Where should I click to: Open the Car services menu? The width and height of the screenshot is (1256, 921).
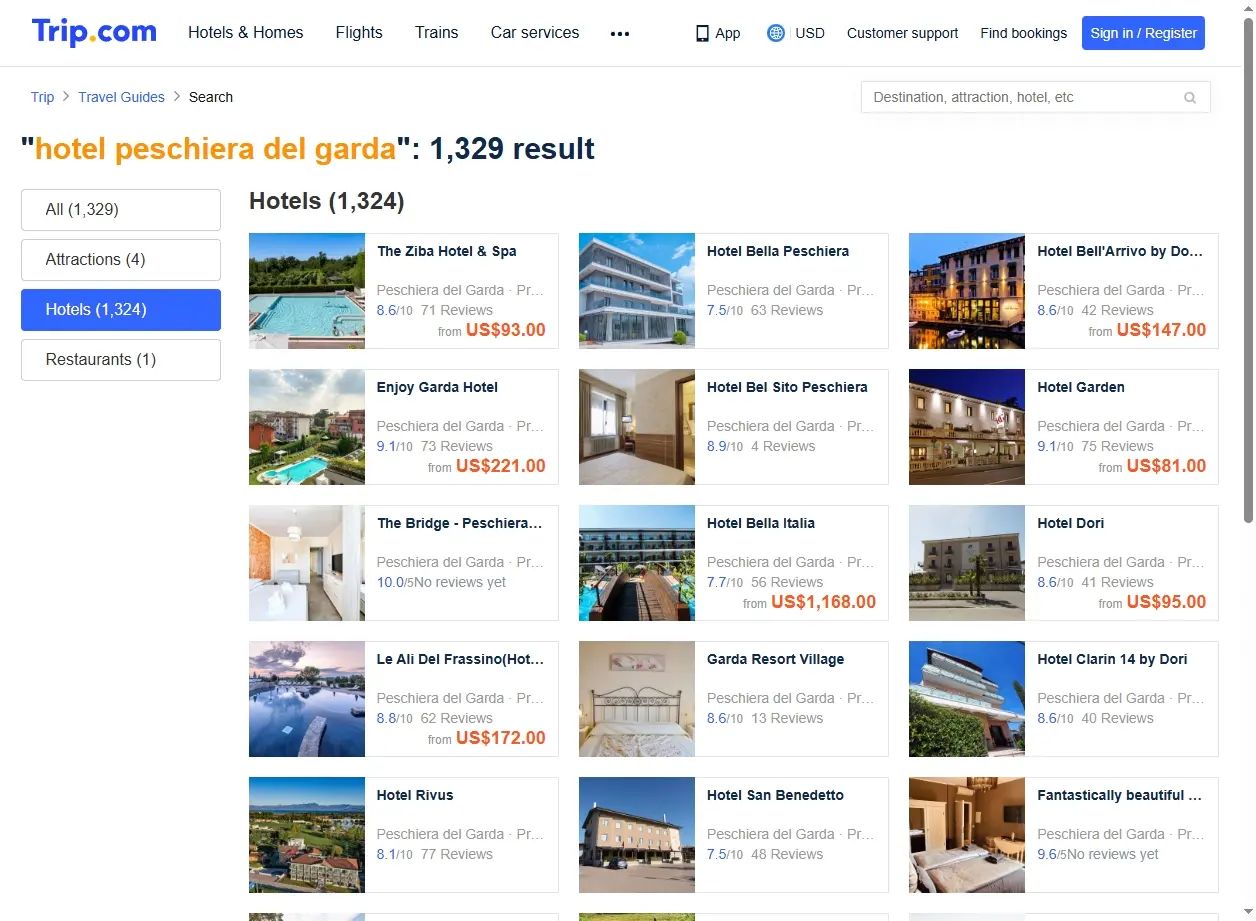pos(535,32)
